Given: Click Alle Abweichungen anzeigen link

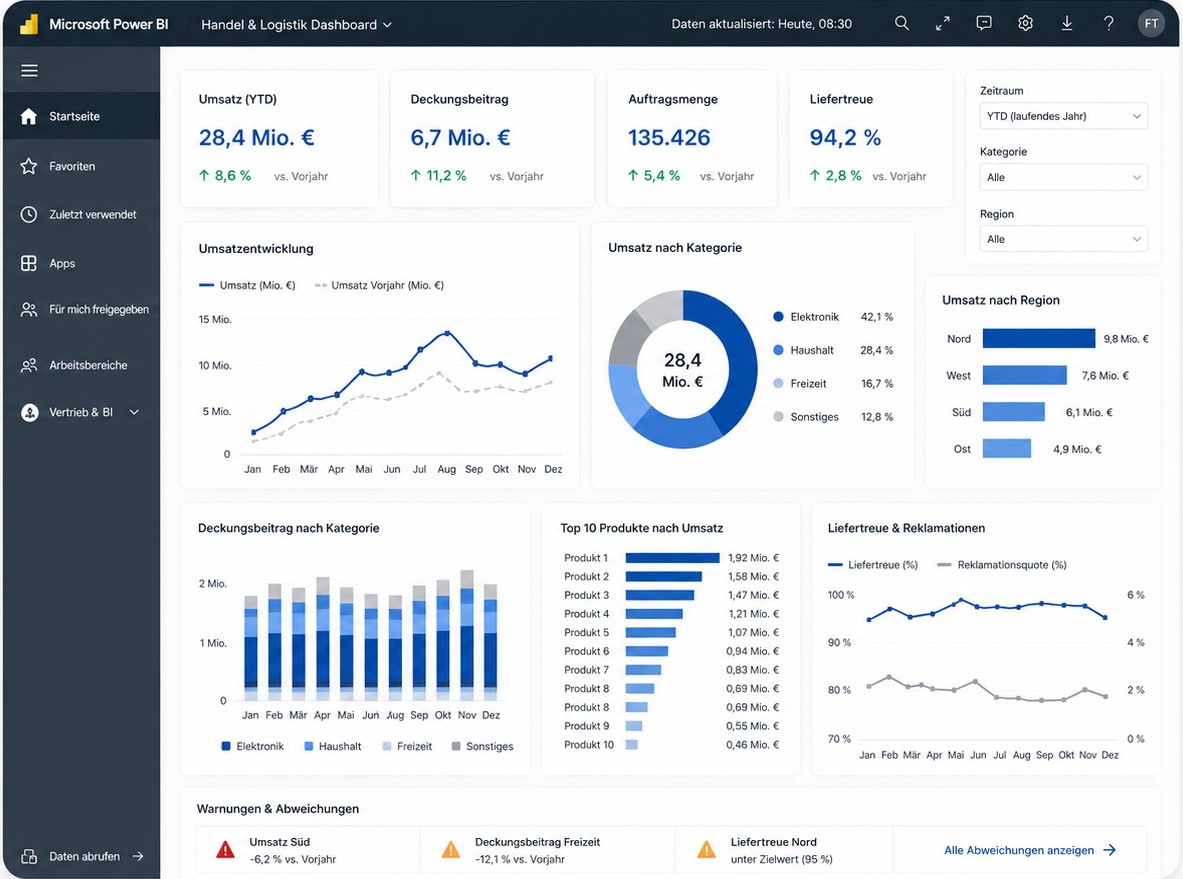Looking at the screenshot, I should coord(1019,850).
